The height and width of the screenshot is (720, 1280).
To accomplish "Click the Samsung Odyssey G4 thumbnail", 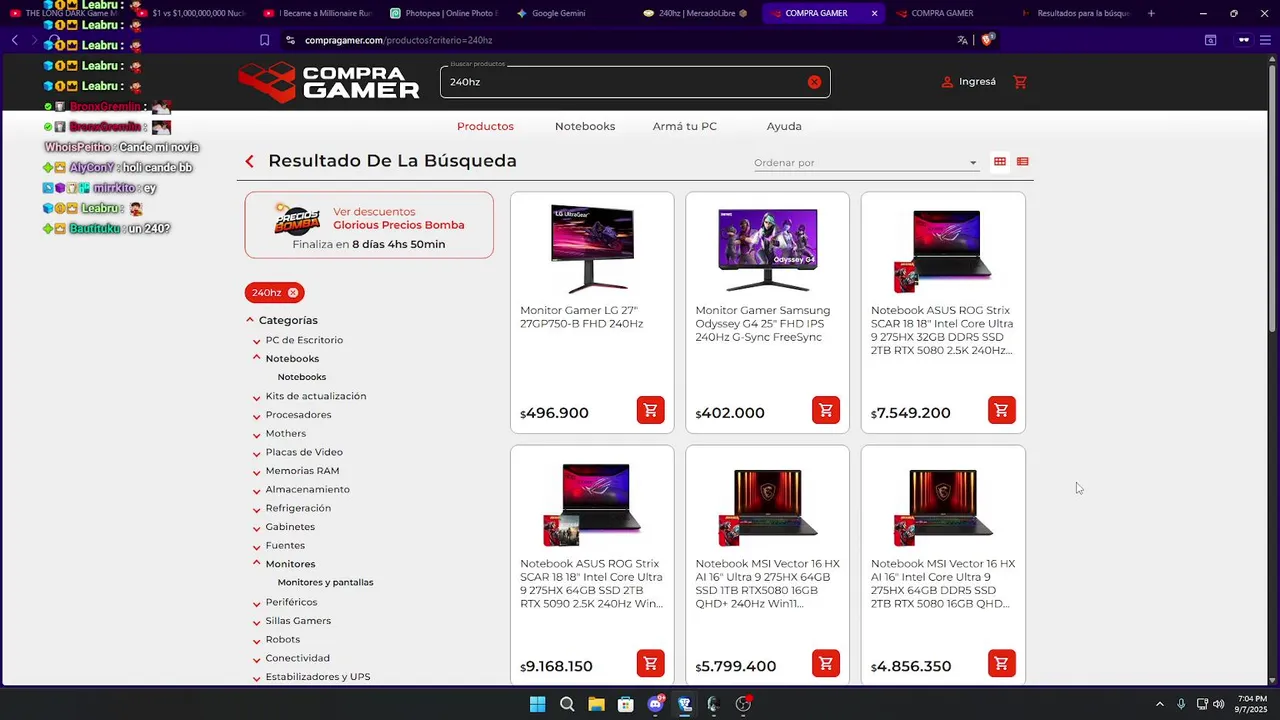I will point(767,248).
